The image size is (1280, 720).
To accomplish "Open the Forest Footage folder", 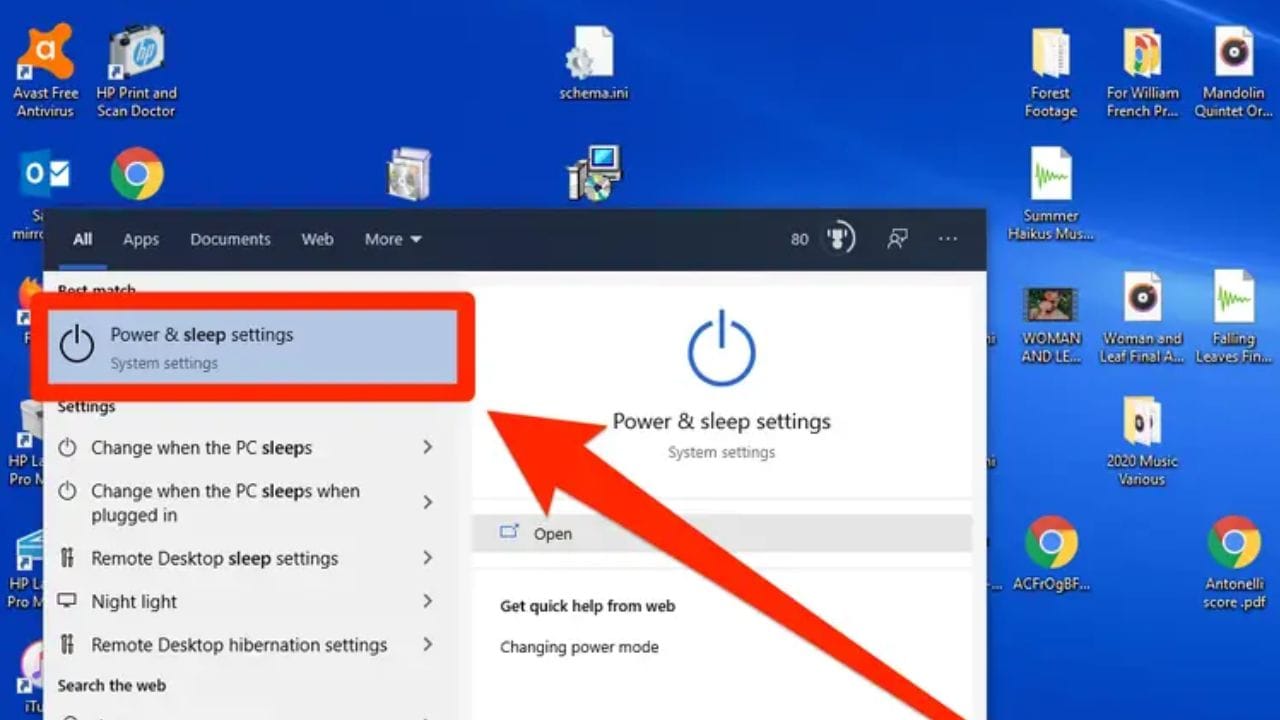I will (x=1050, y=55).
